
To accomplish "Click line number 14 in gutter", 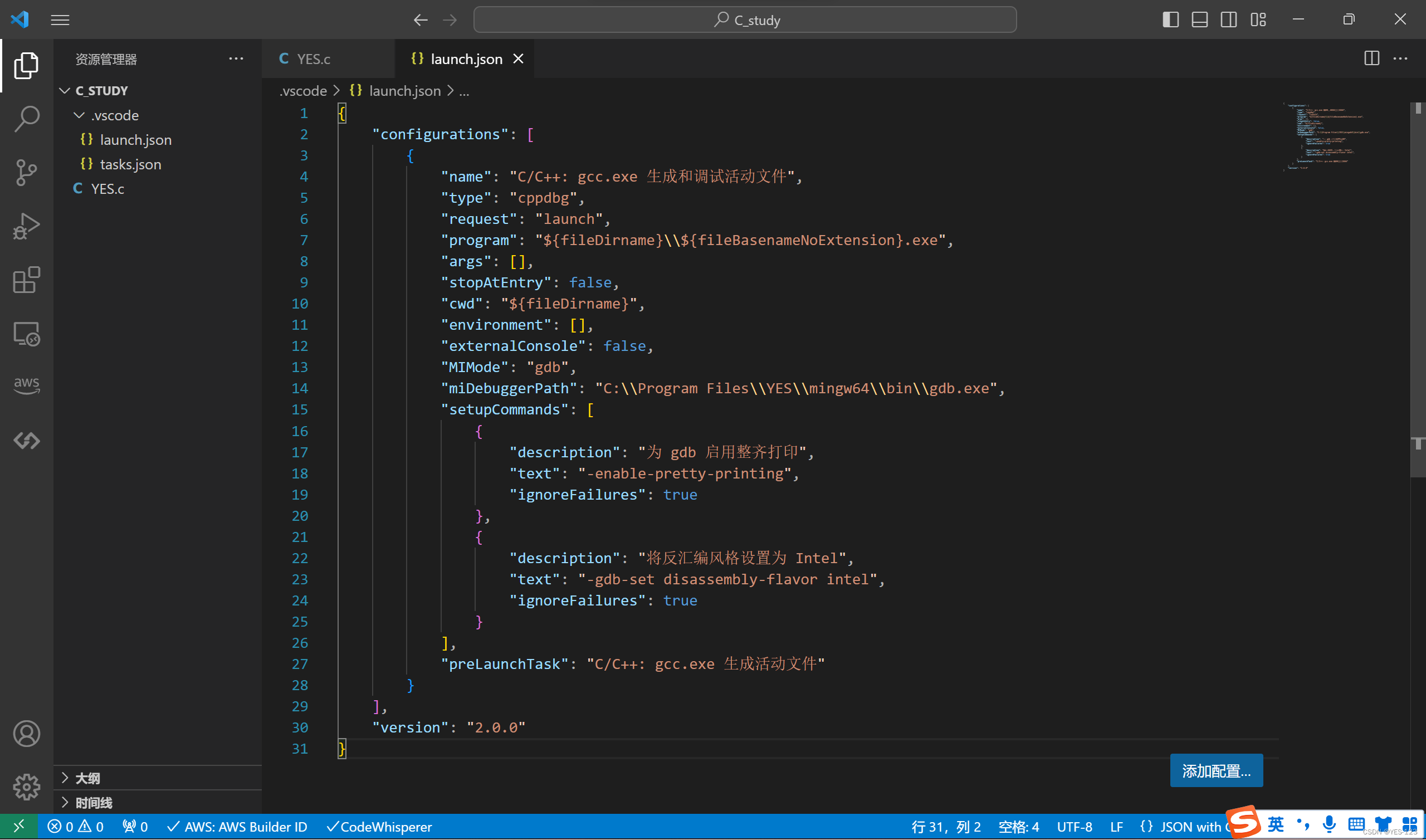I will click(299, 389).
